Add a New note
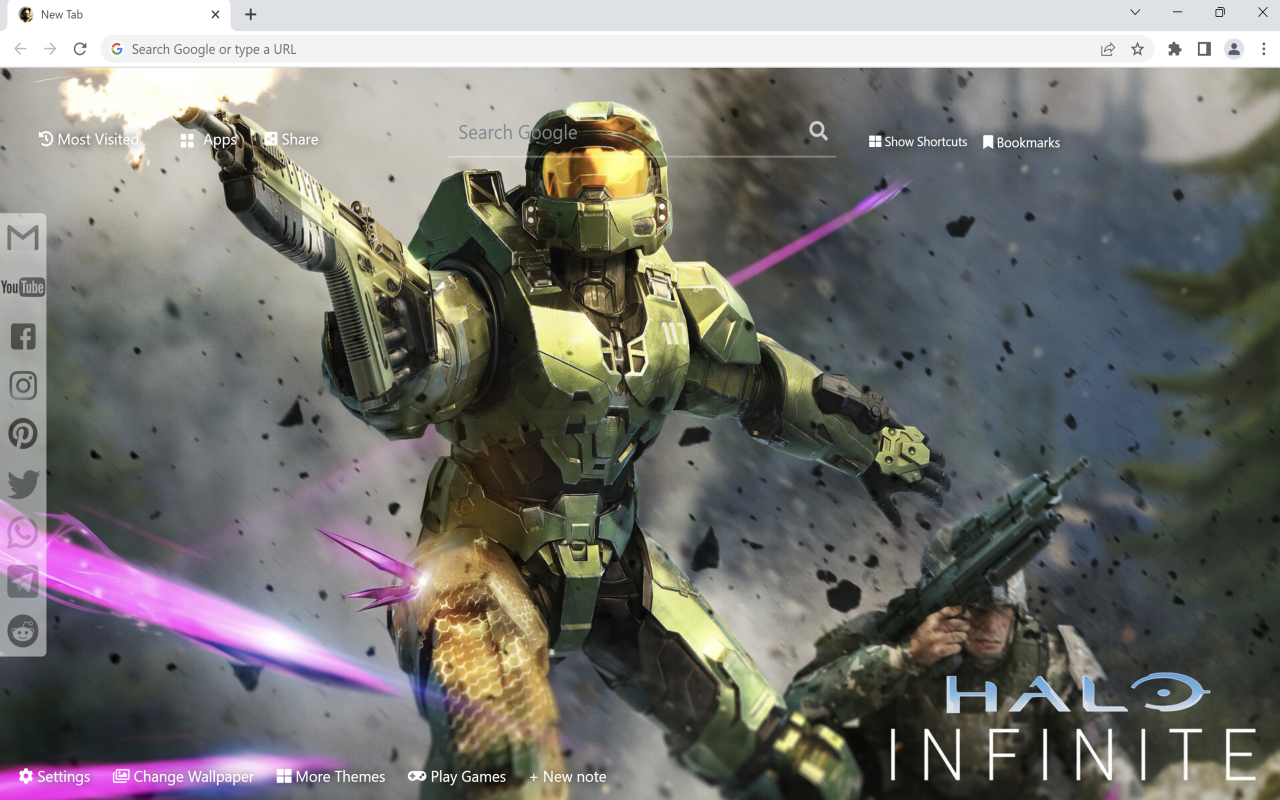The image size is (1280, 800). [568, 776]
